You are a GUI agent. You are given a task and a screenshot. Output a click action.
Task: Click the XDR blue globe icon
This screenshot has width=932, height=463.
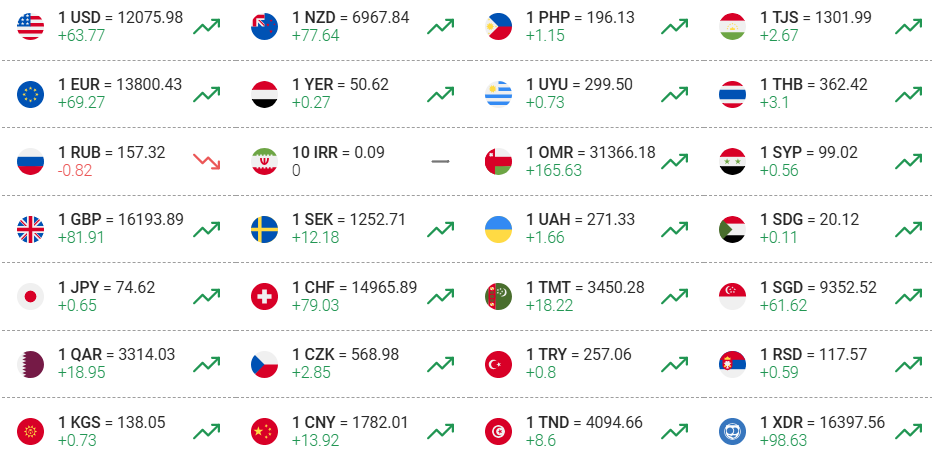(732, 431)
